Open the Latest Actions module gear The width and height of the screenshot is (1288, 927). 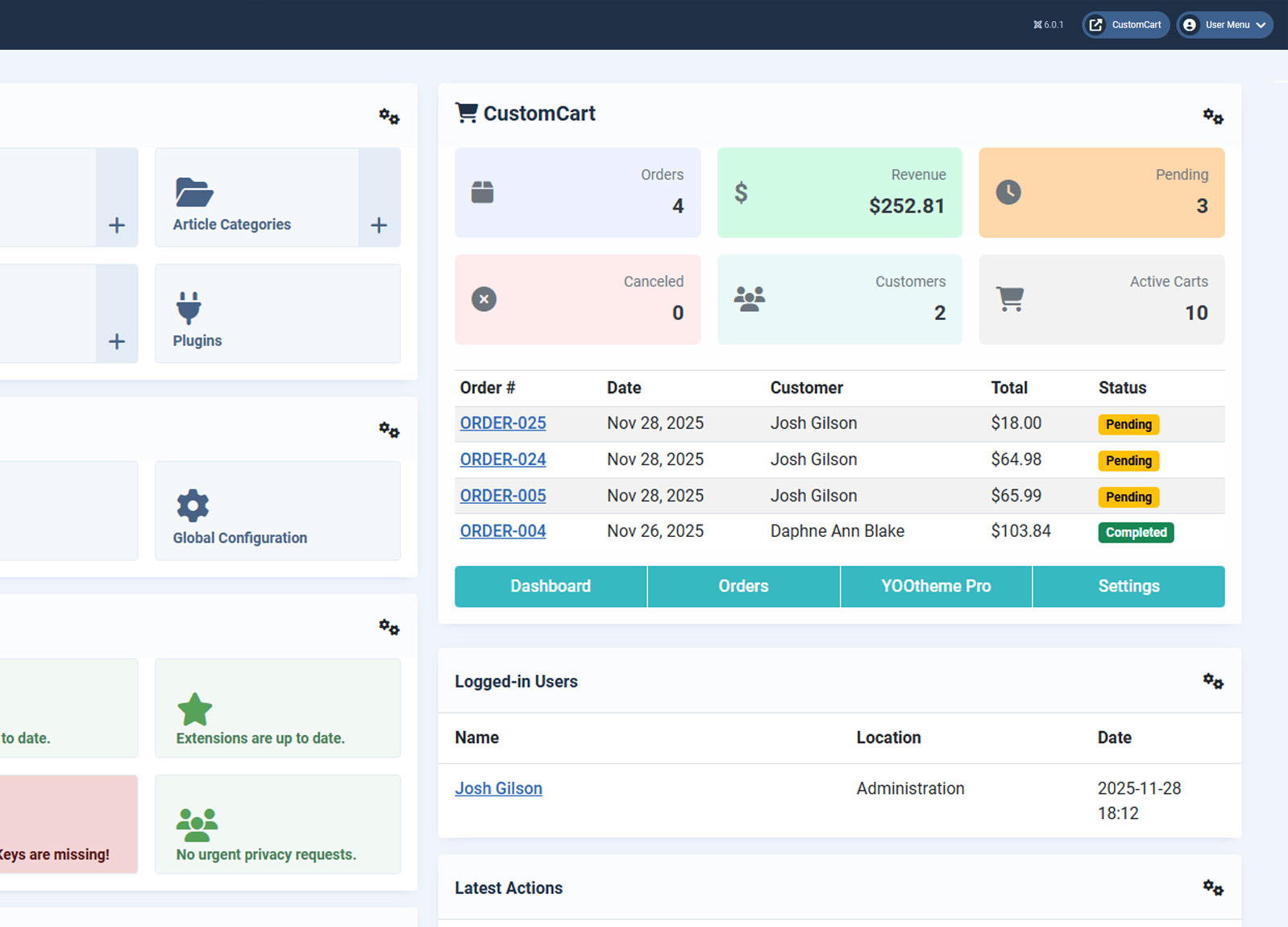pos(1212,888)
